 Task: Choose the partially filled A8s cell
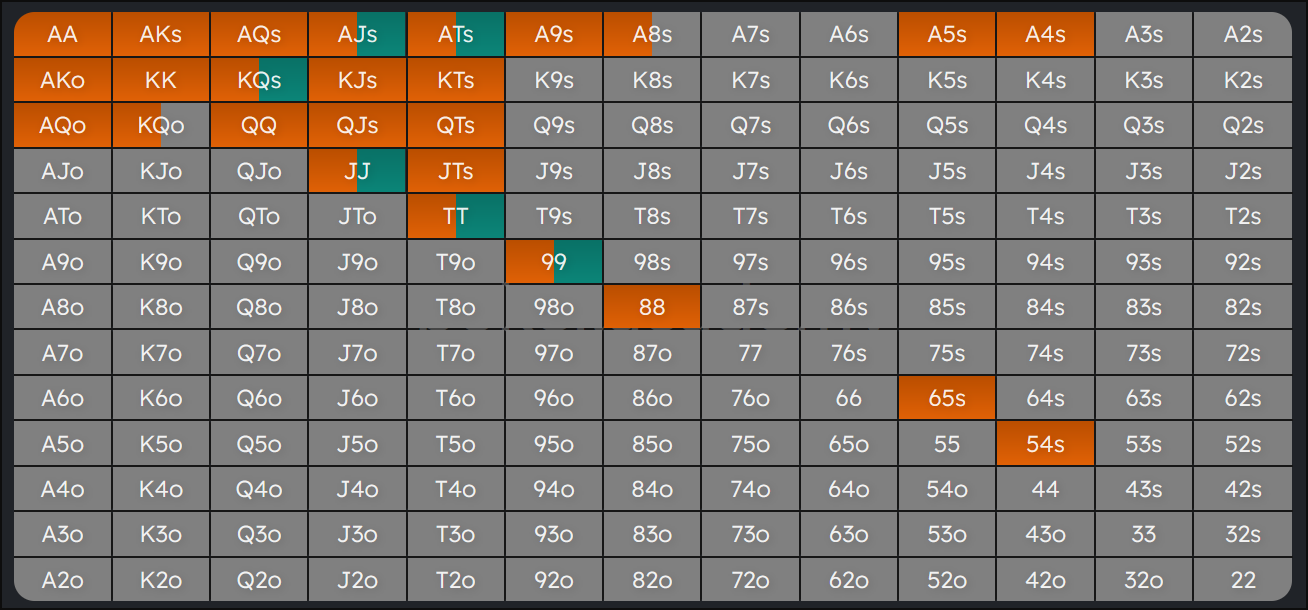651,35
